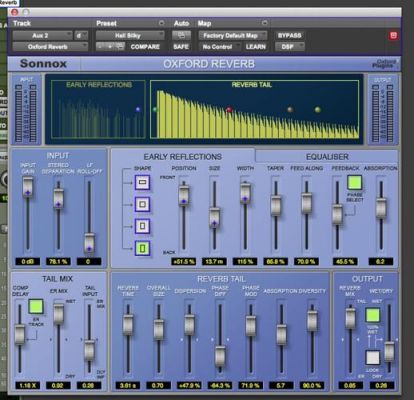414x400 pixels.
Task: Click the Wet/Dry slider handle
Action: point(389,351)
